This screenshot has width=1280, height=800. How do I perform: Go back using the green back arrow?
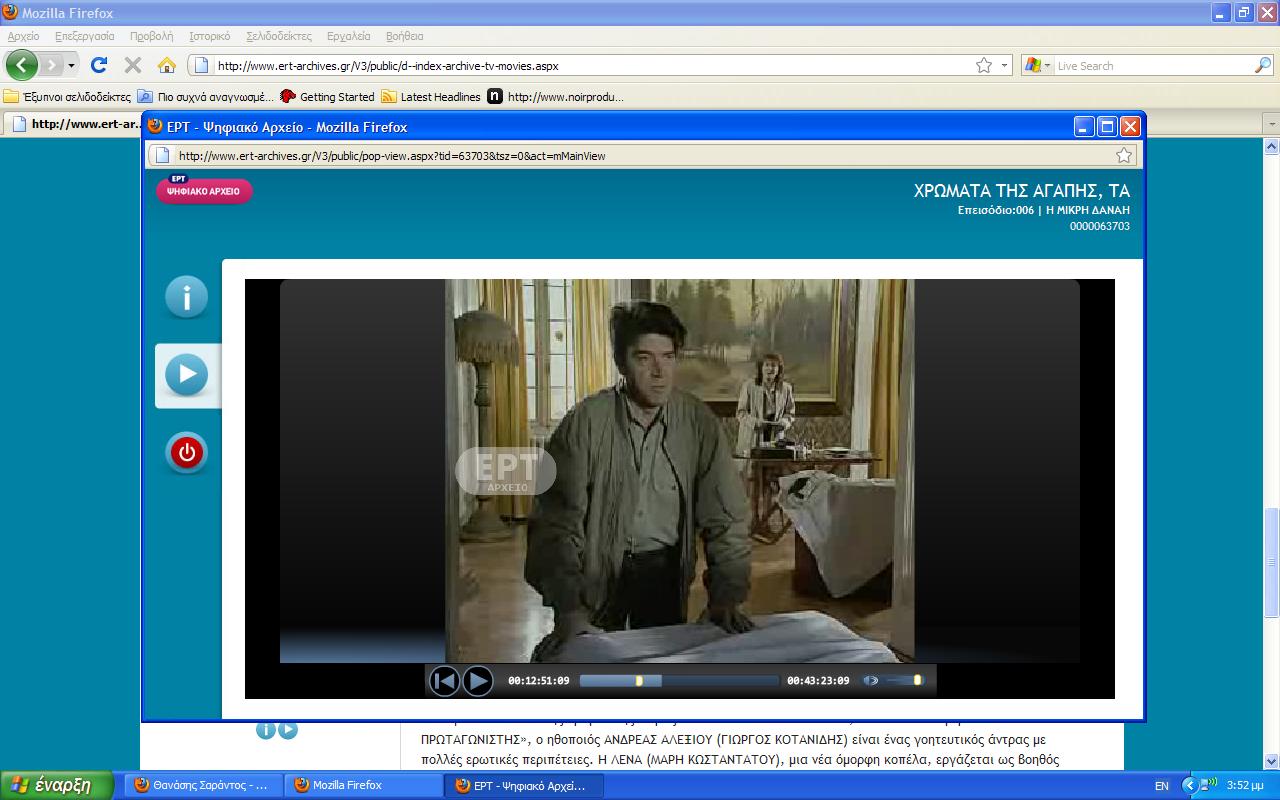22,66
